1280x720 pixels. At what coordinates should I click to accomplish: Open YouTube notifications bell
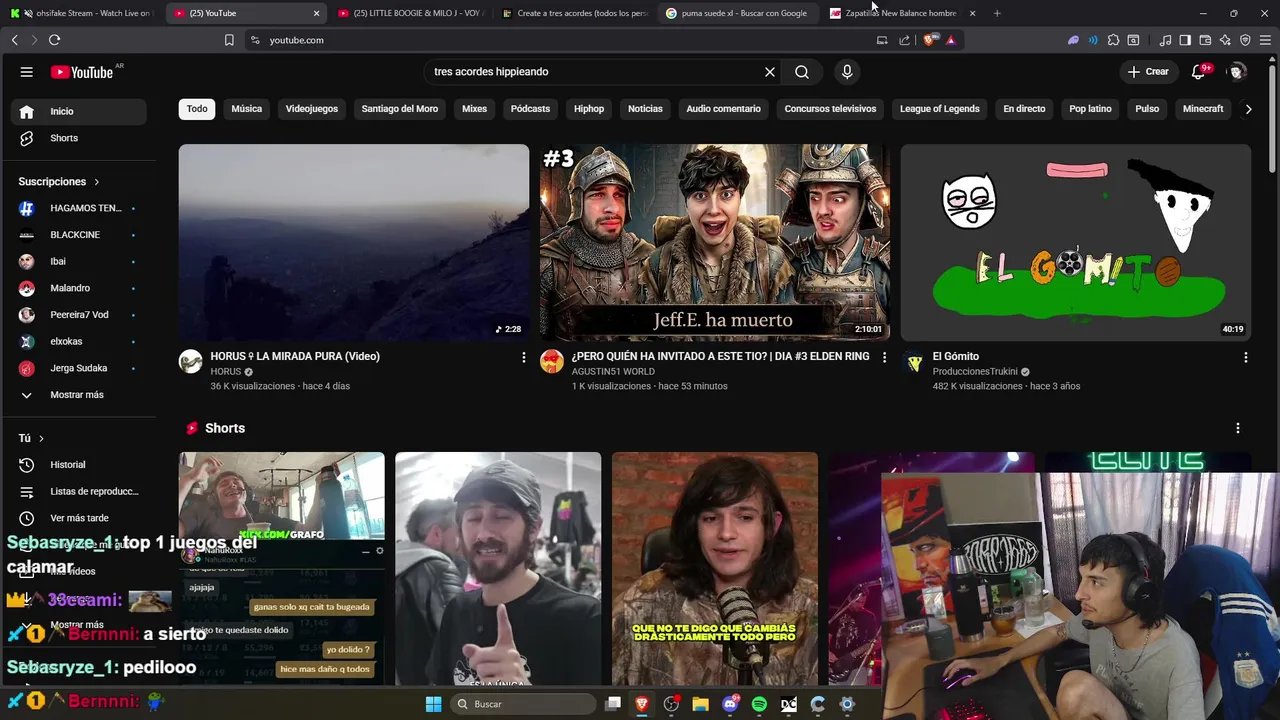[x=1199, y=72]
